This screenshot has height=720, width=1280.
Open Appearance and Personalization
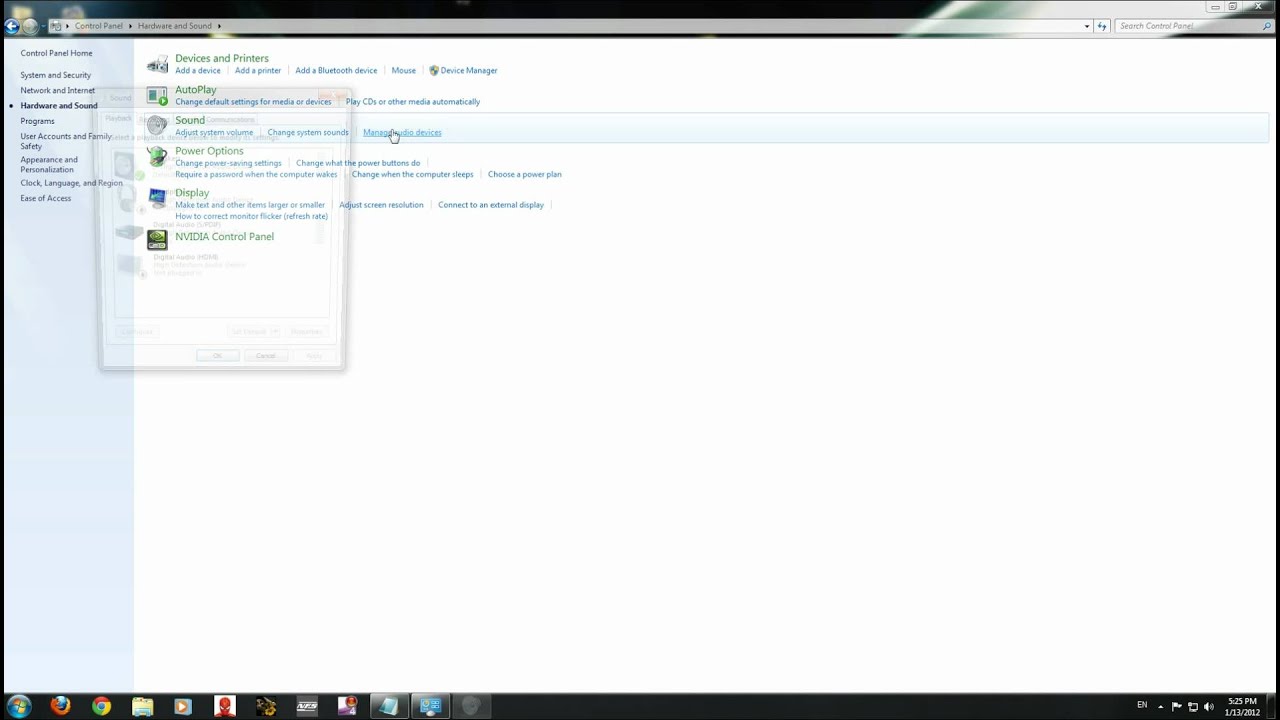[x=48, y=164]
